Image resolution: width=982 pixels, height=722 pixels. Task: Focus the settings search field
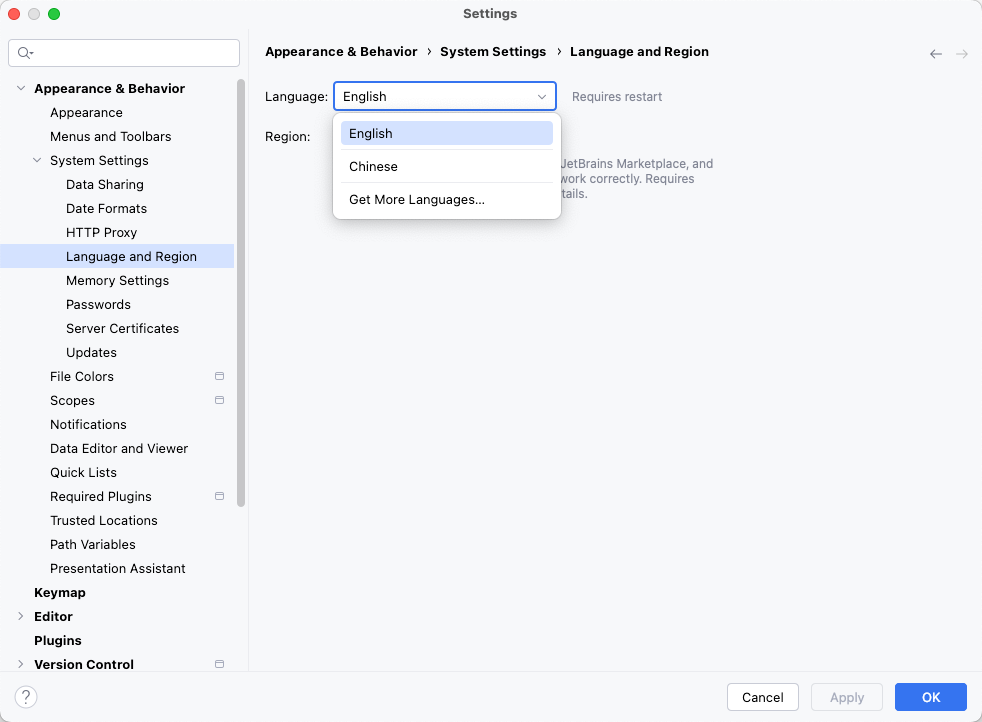124,53
